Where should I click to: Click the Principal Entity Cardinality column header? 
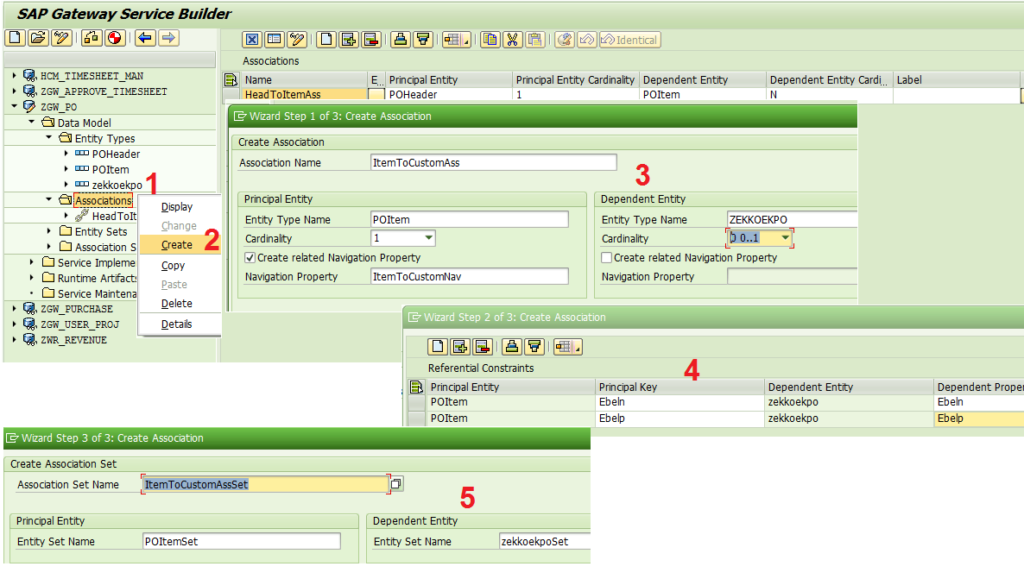point(575,80)
